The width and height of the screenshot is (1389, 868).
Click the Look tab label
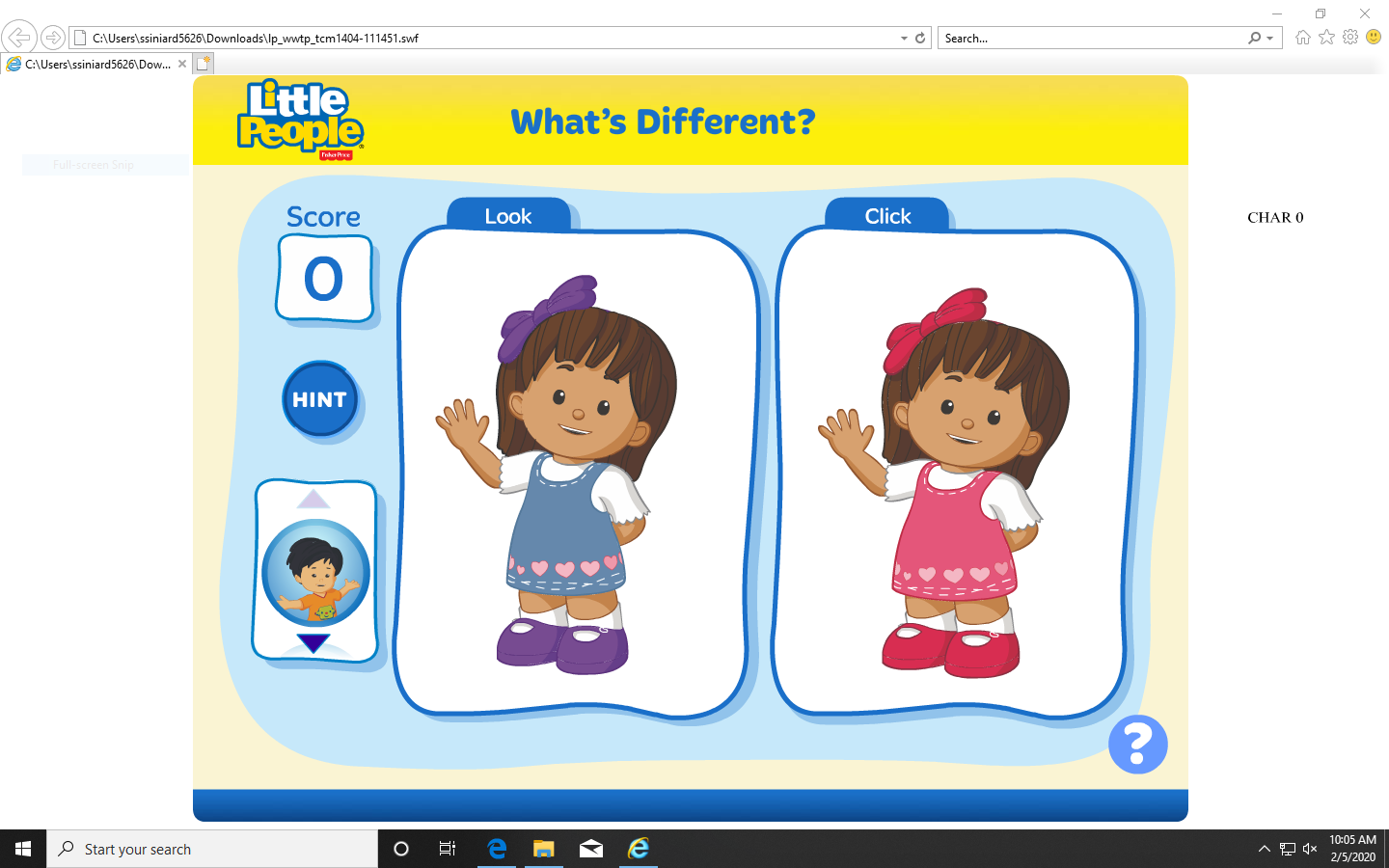pos(508,216)
